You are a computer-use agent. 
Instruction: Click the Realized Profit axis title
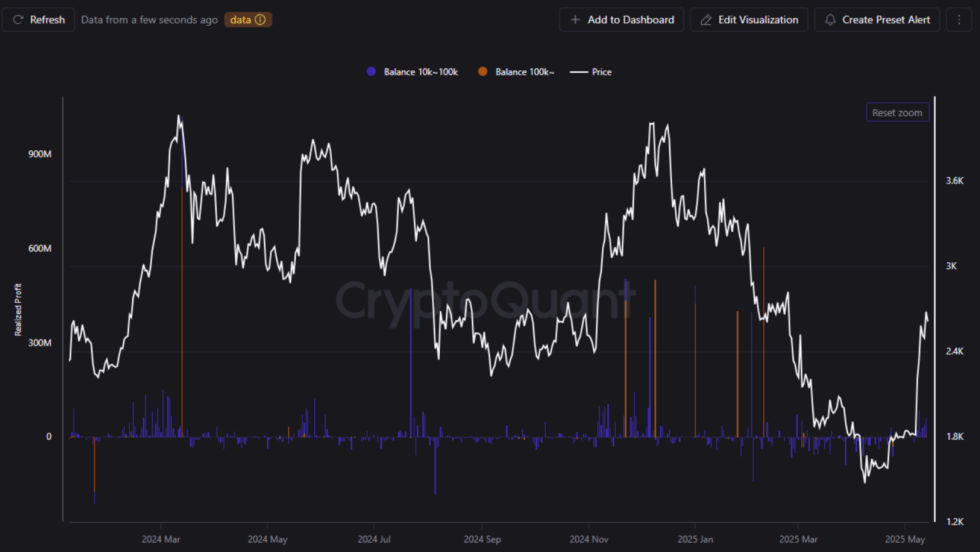coord(17,310)
